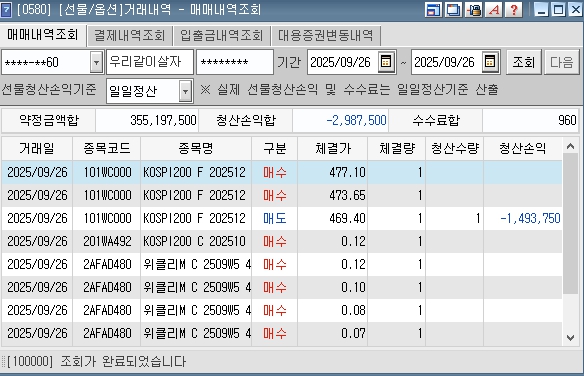The width and height of the screenshot is (584, 376).
Task: Open the 입출금내역조회 tab
Action: click(x=222, y=36)
